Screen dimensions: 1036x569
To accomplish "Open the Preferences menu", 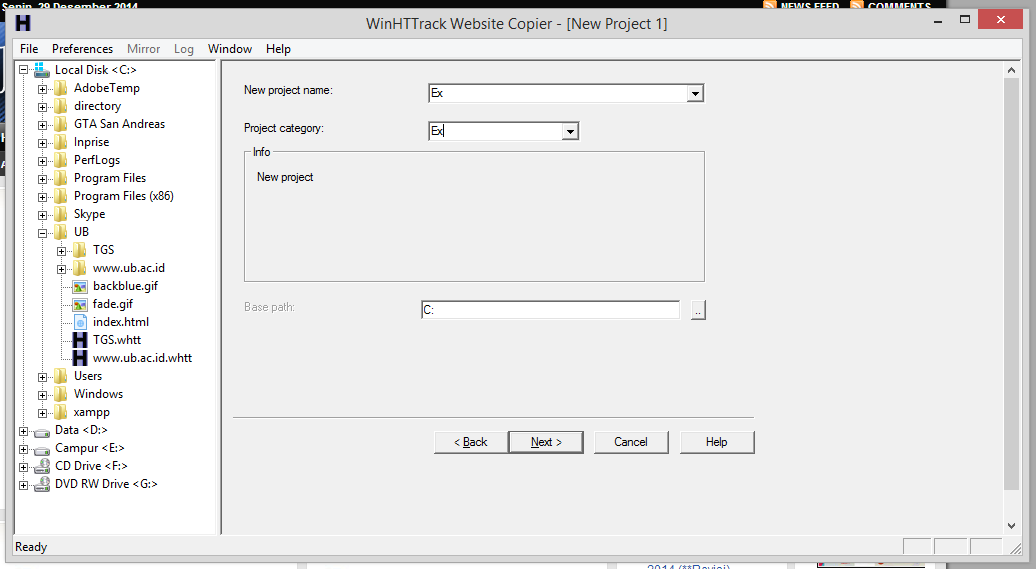I will point(83,49).
